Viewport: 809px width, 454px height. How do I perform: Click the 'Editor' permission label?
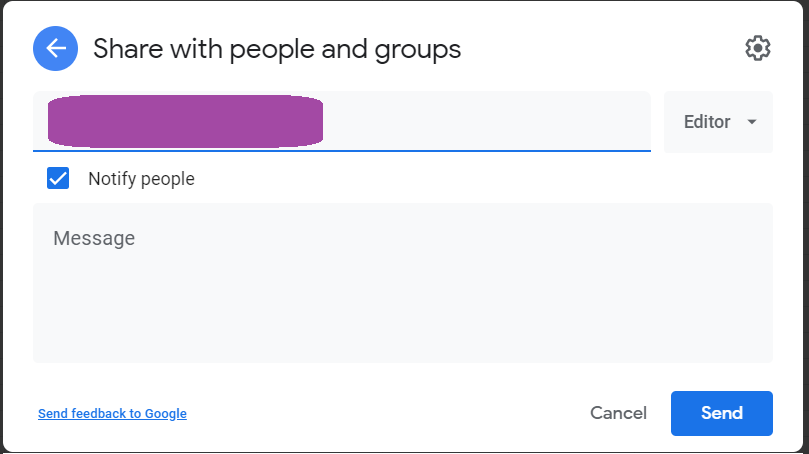click(706, 122)
